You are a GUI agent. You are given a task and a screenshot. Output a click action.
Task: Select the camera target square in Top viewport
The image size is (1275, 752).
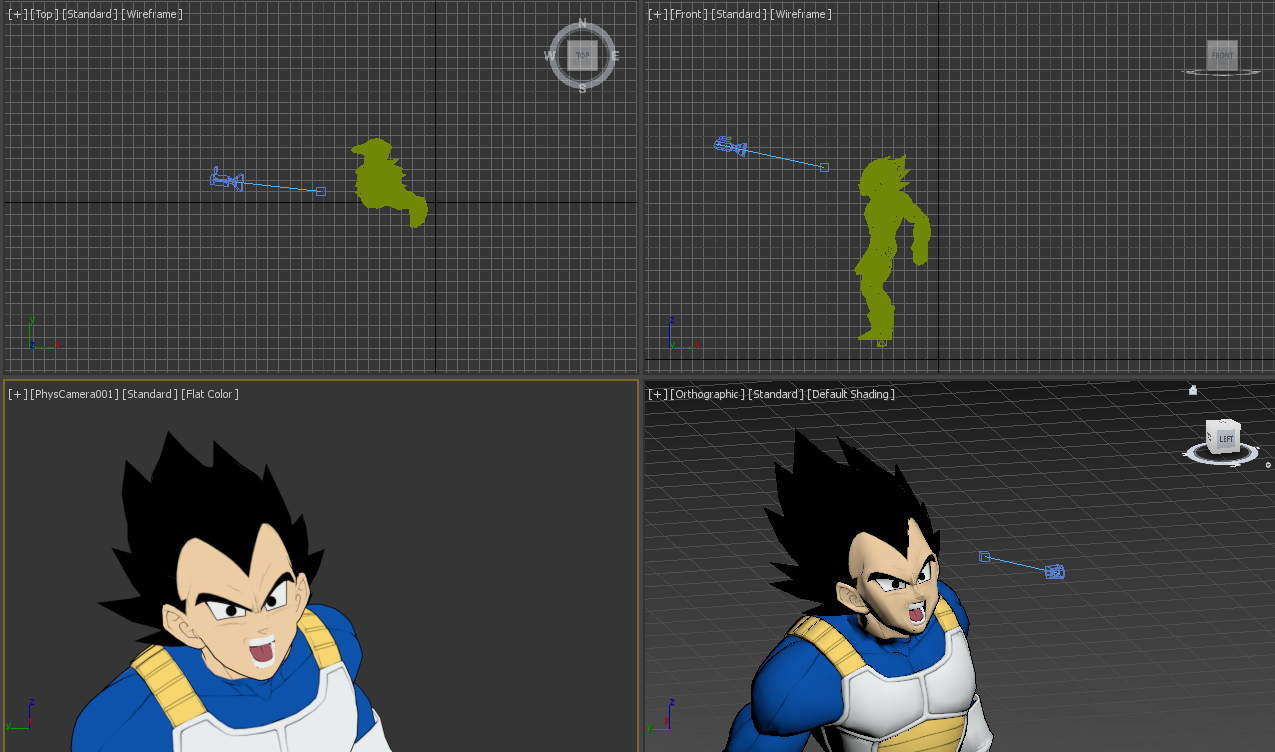pos(321,191)
